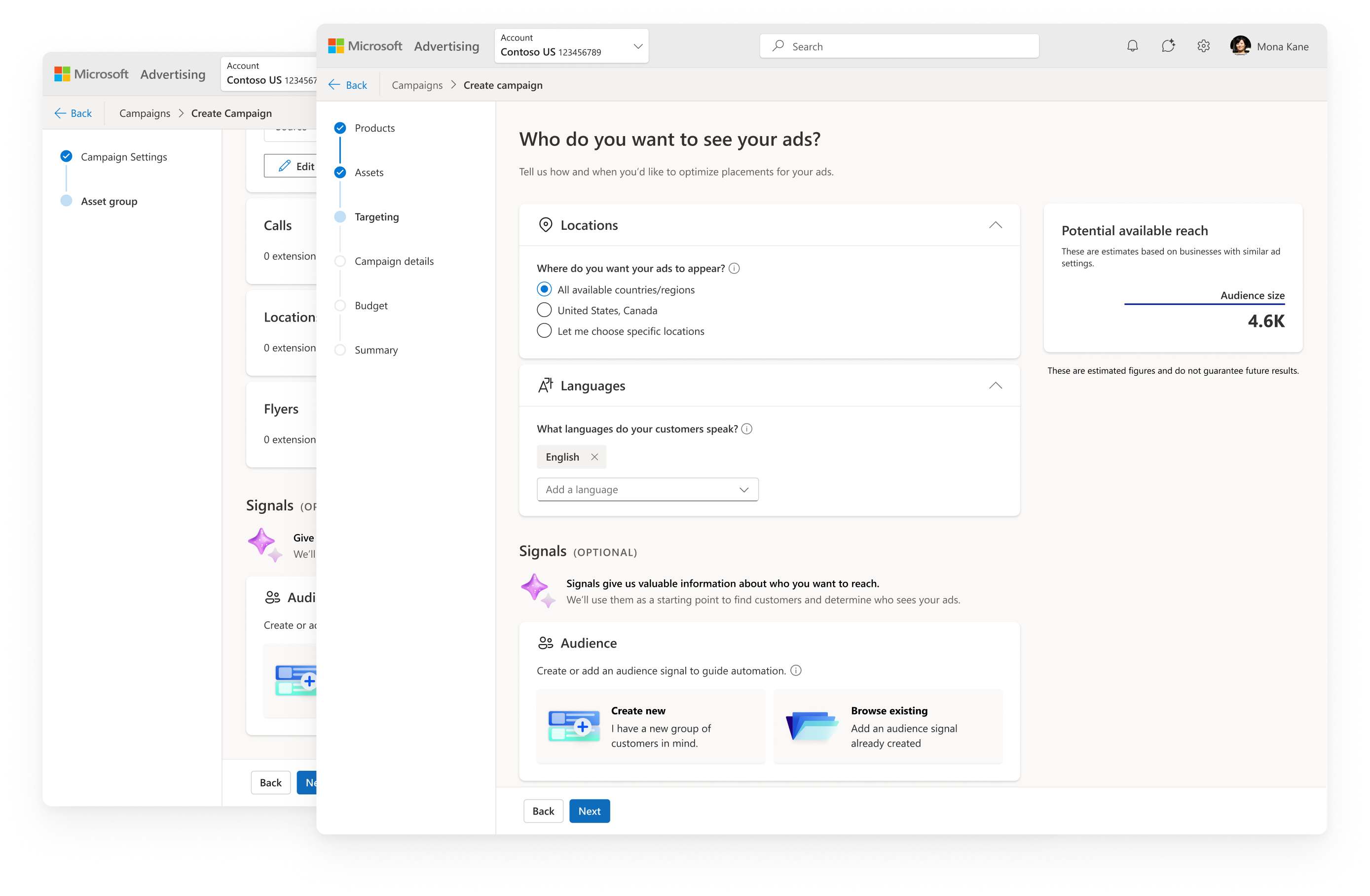Click the 4.6K audience size value
Screen dimensions: 1370x896
coord(1266,321)
